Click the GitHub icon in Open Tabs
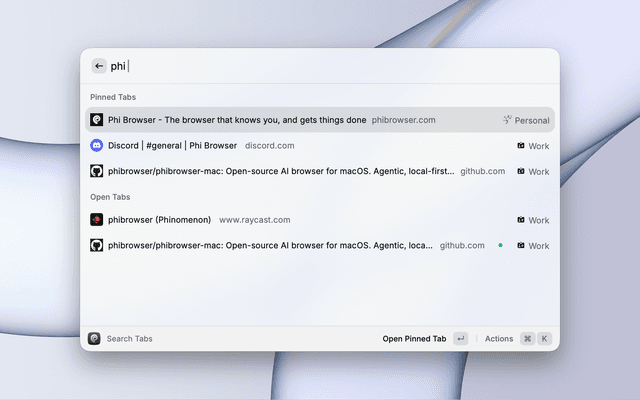Viewport: 640px width, 400px height. coord(96,245)
